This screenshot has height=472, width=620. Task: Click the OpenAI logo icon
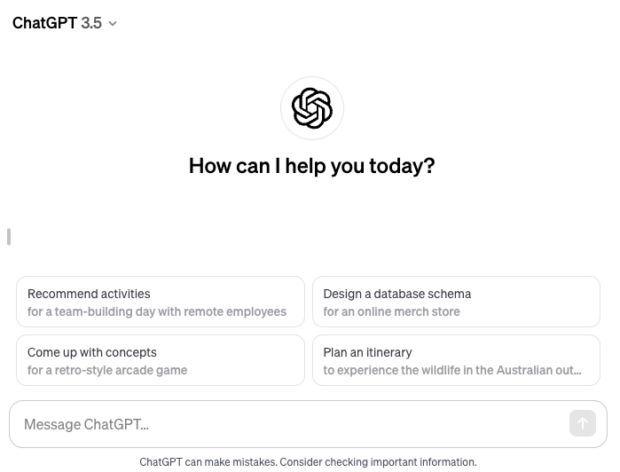309,105
